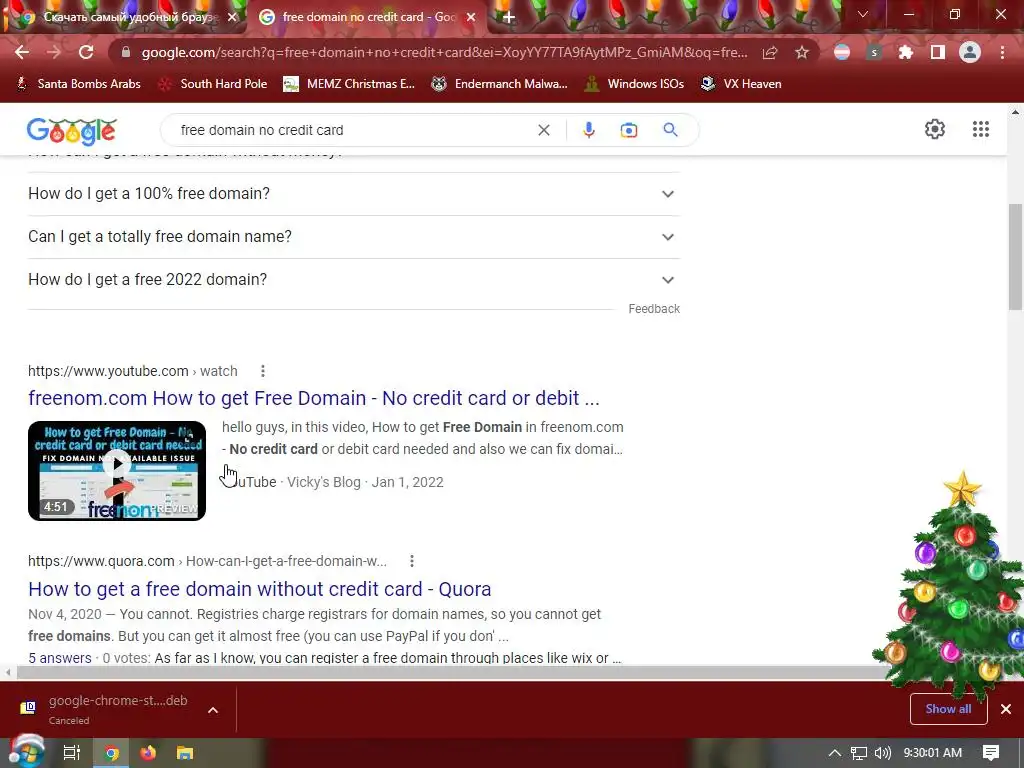Open the Google logo homepage link
Viewport: 1024px width, 768px height.
[72, 131]
